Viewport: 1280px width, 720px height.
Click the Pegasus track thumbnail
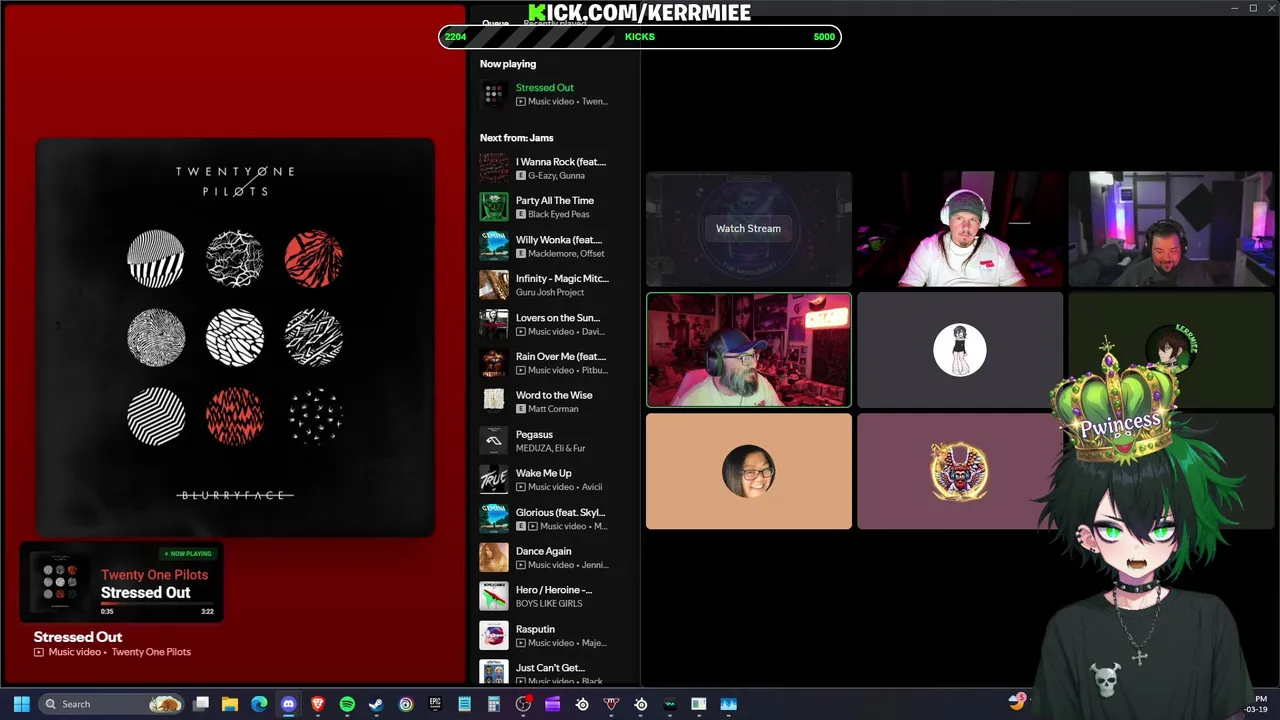(x=494, y=441)
